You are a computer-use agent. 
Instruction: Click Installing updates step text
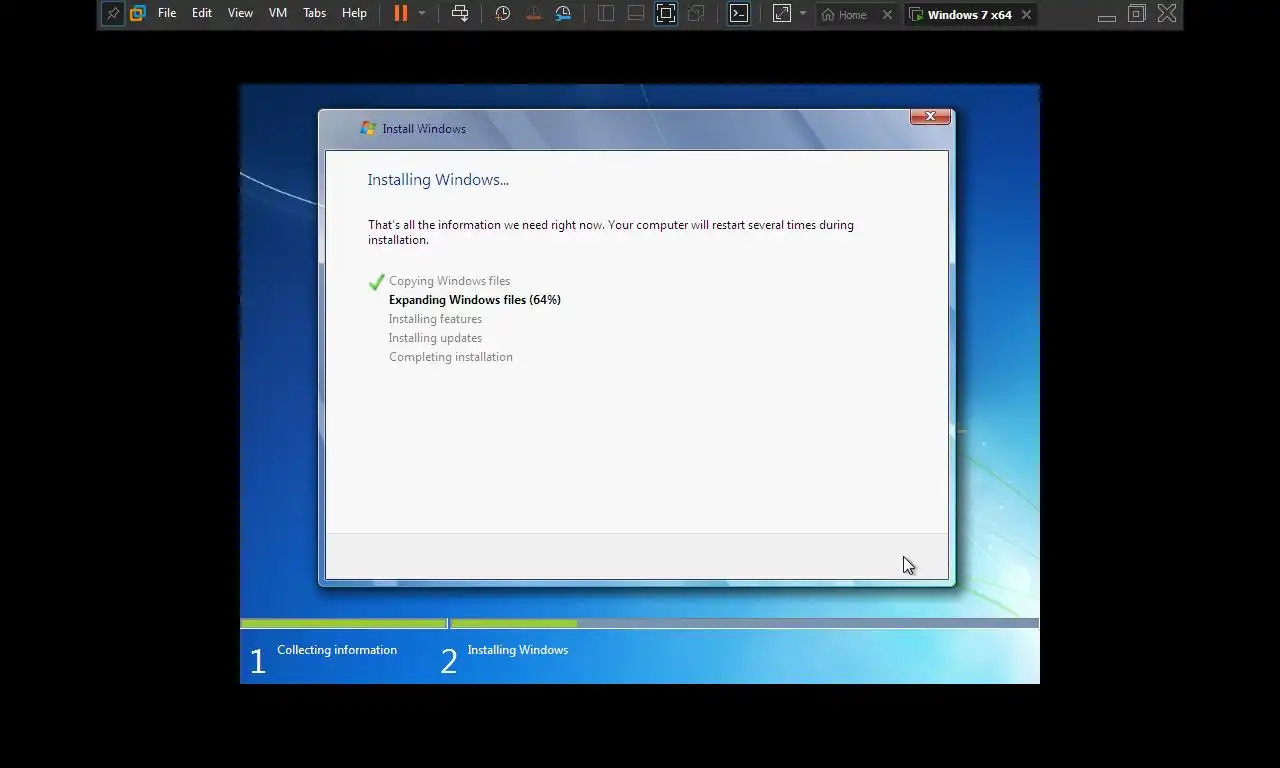[435, 338]
